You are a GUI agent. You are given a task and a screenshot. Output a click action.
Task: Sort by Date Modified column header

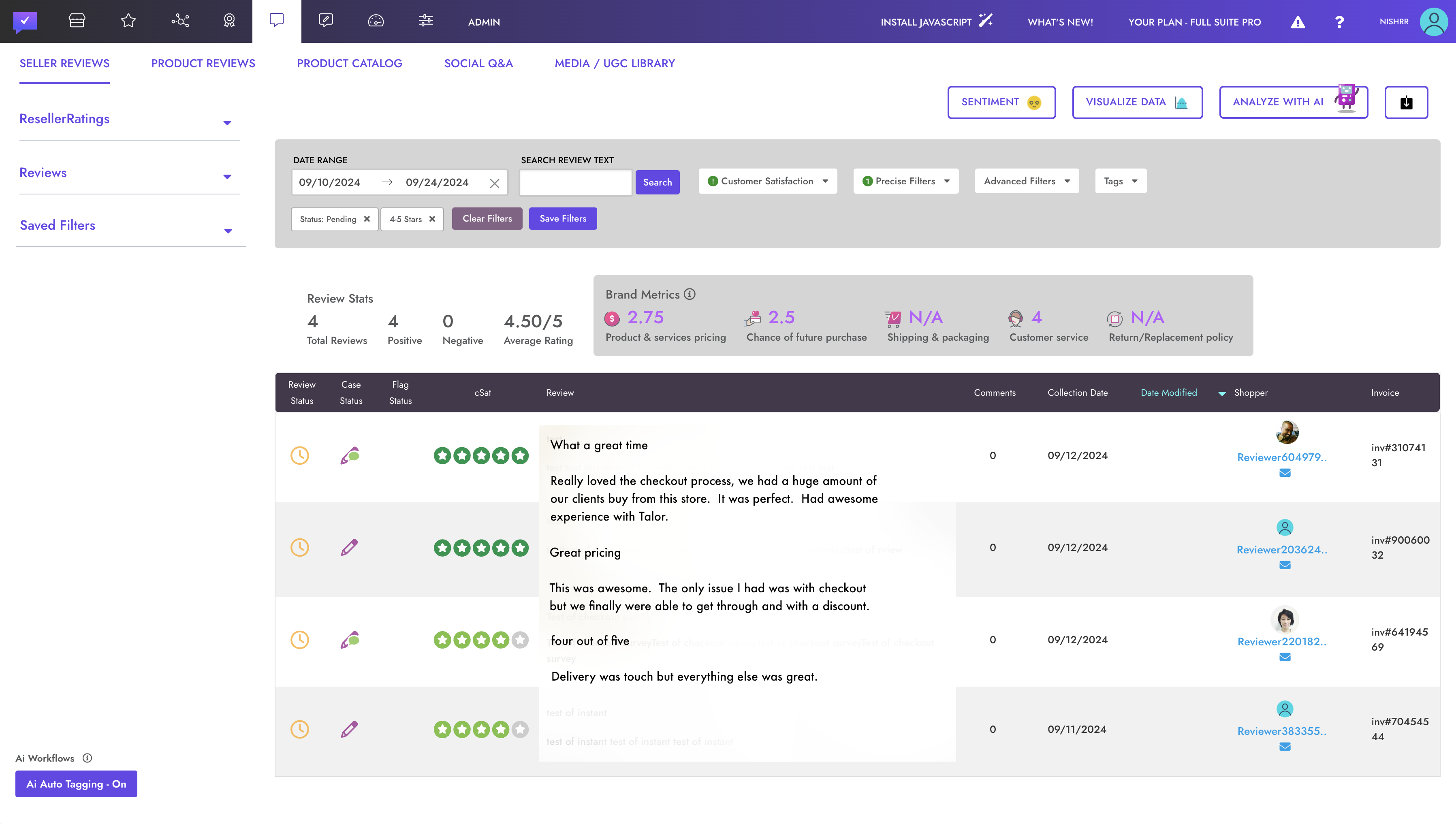coord(1168,393)
